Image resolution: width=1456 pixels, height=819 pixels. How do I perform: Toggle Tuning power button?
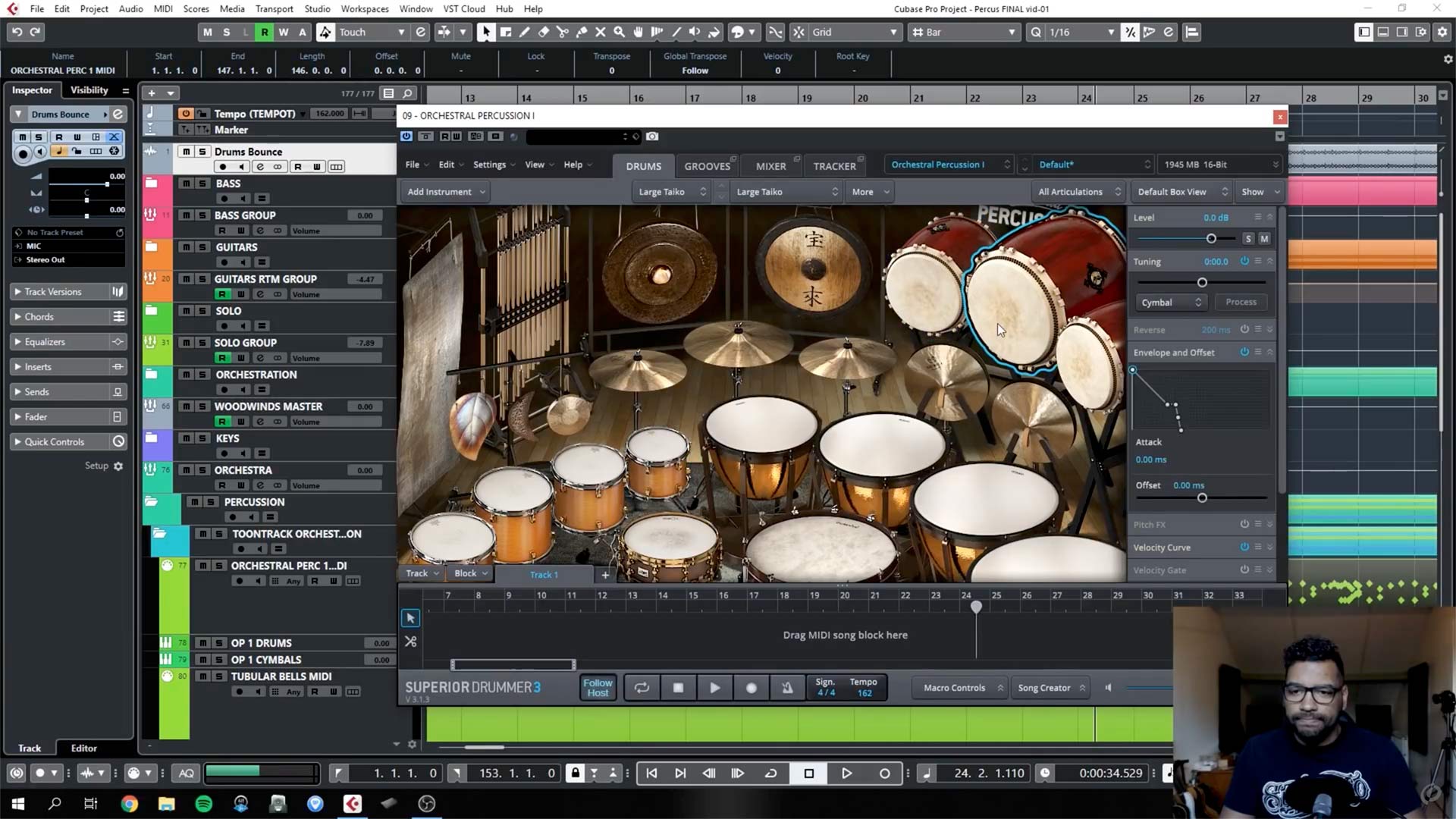point(1244,261)
